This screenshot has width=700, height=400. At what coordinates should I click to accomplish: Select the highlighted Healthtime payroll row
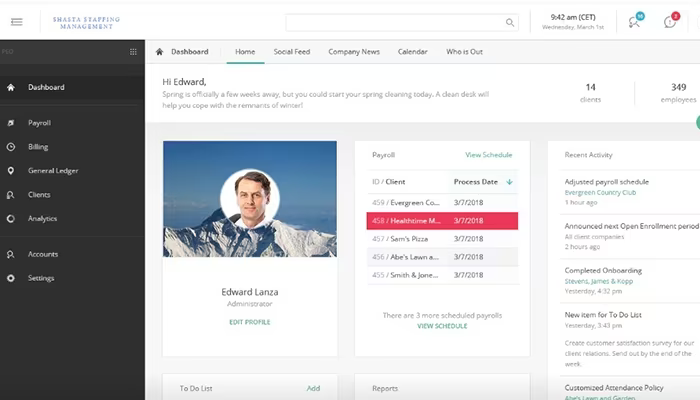(442, 221)
